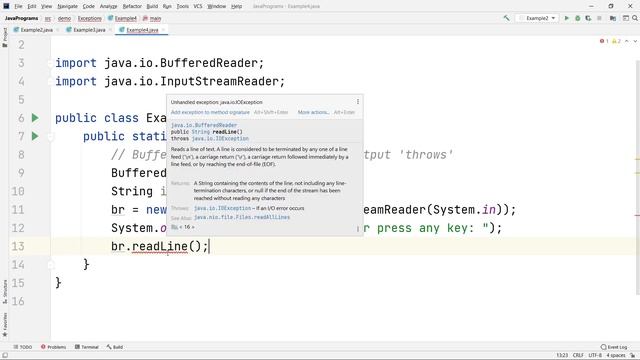Click the red error stripe mark on right gutter
640x360 pixels.
637,215
